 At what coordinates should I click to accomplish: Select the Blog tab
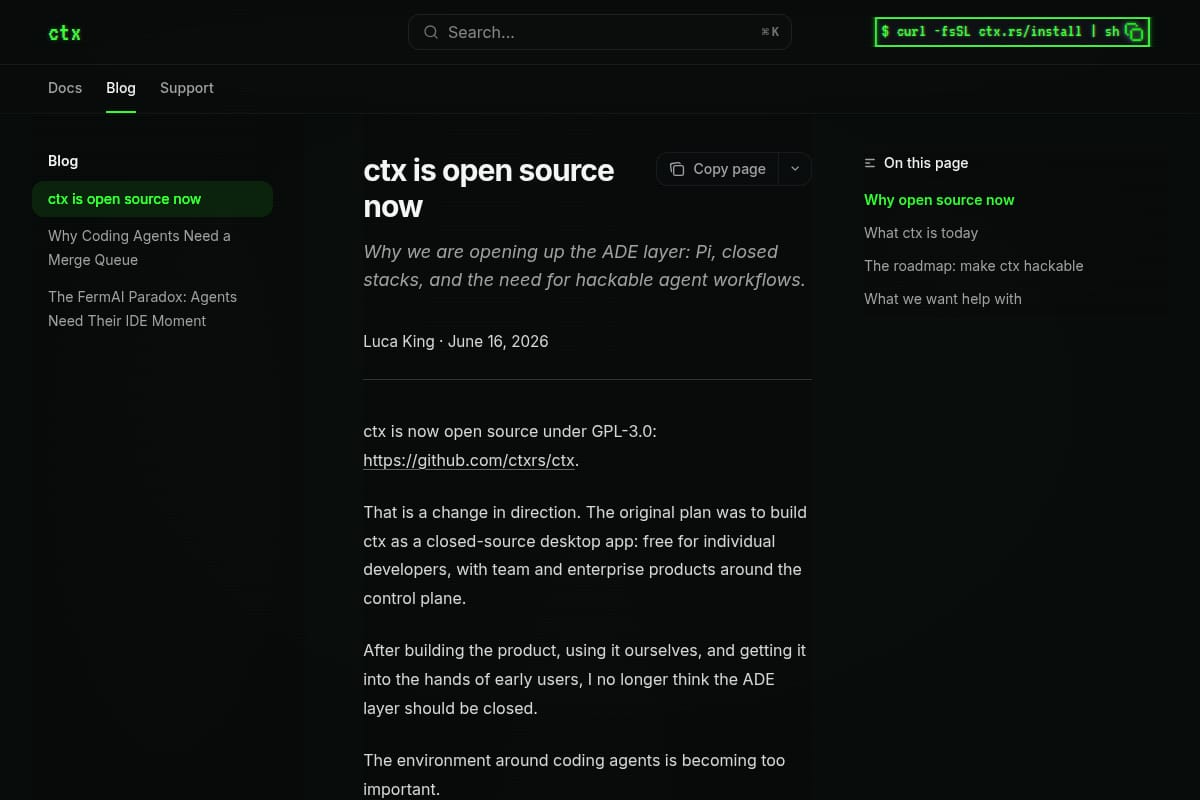click(x=121, y=88)
